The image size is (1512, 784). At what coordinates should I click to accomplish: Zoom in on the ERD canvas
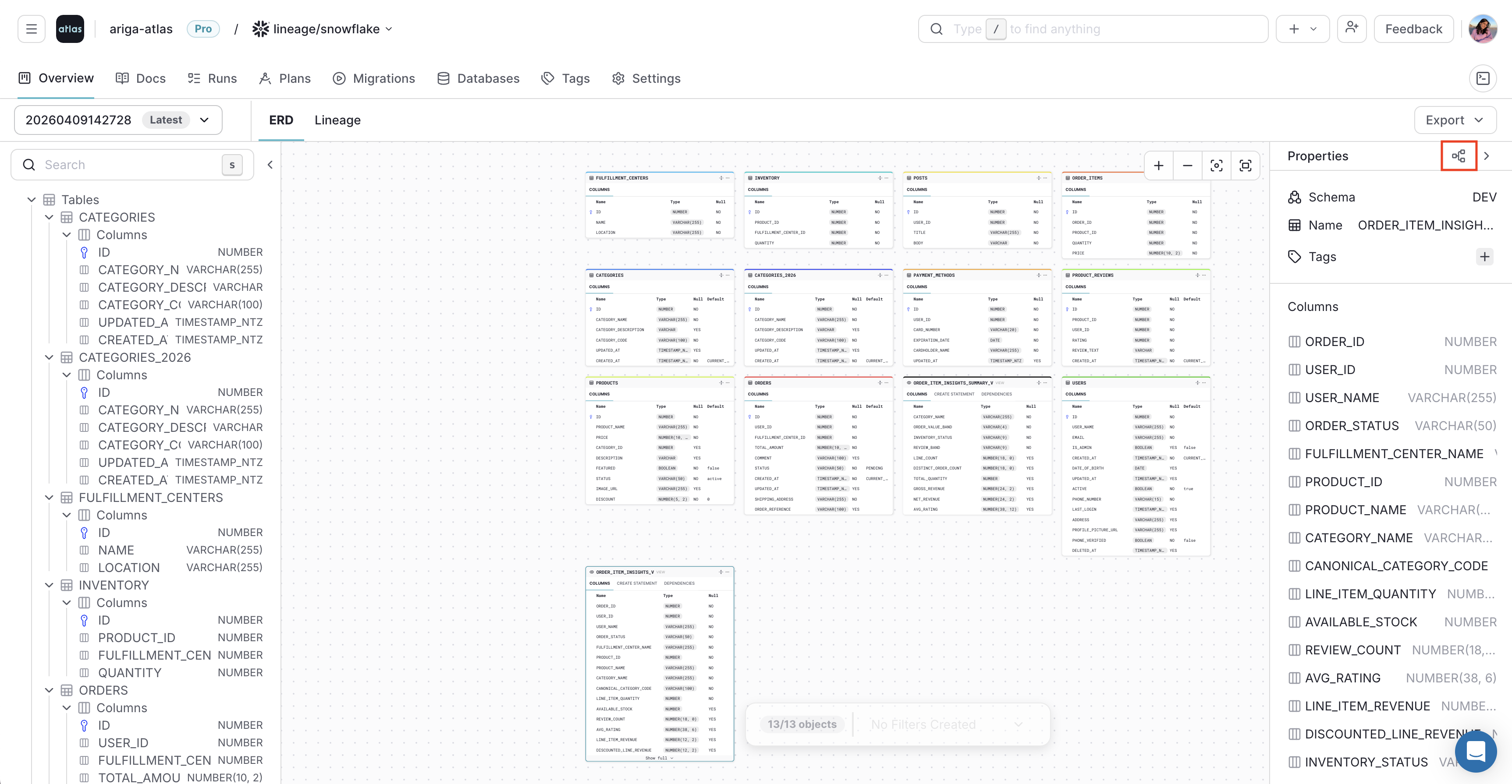tap(1159, 166)
